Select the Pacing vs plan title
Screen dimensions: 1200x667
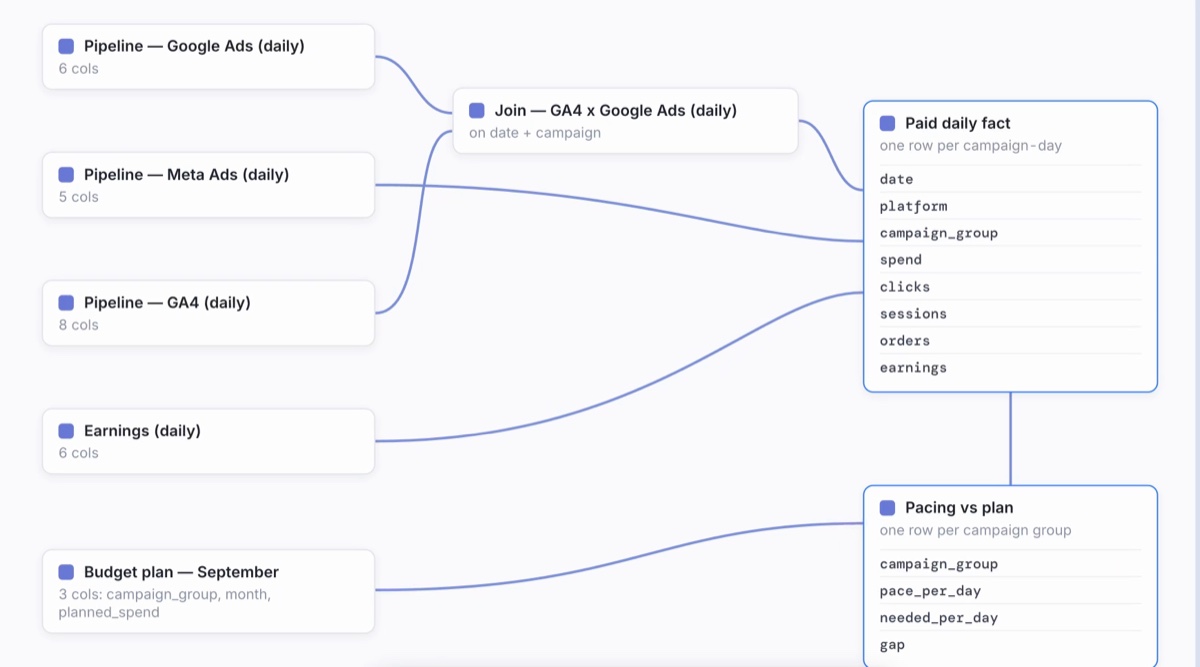pyautogui.click(x=959, y=507)
